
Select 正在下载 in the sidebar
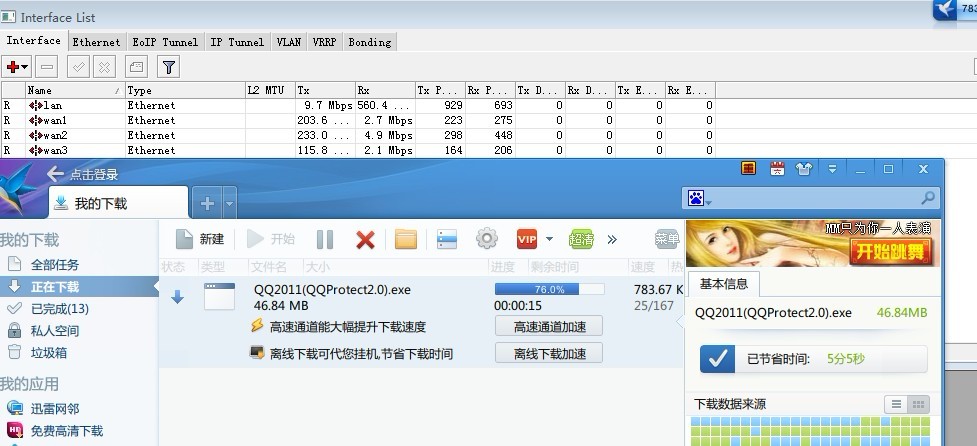click(79, 287)
